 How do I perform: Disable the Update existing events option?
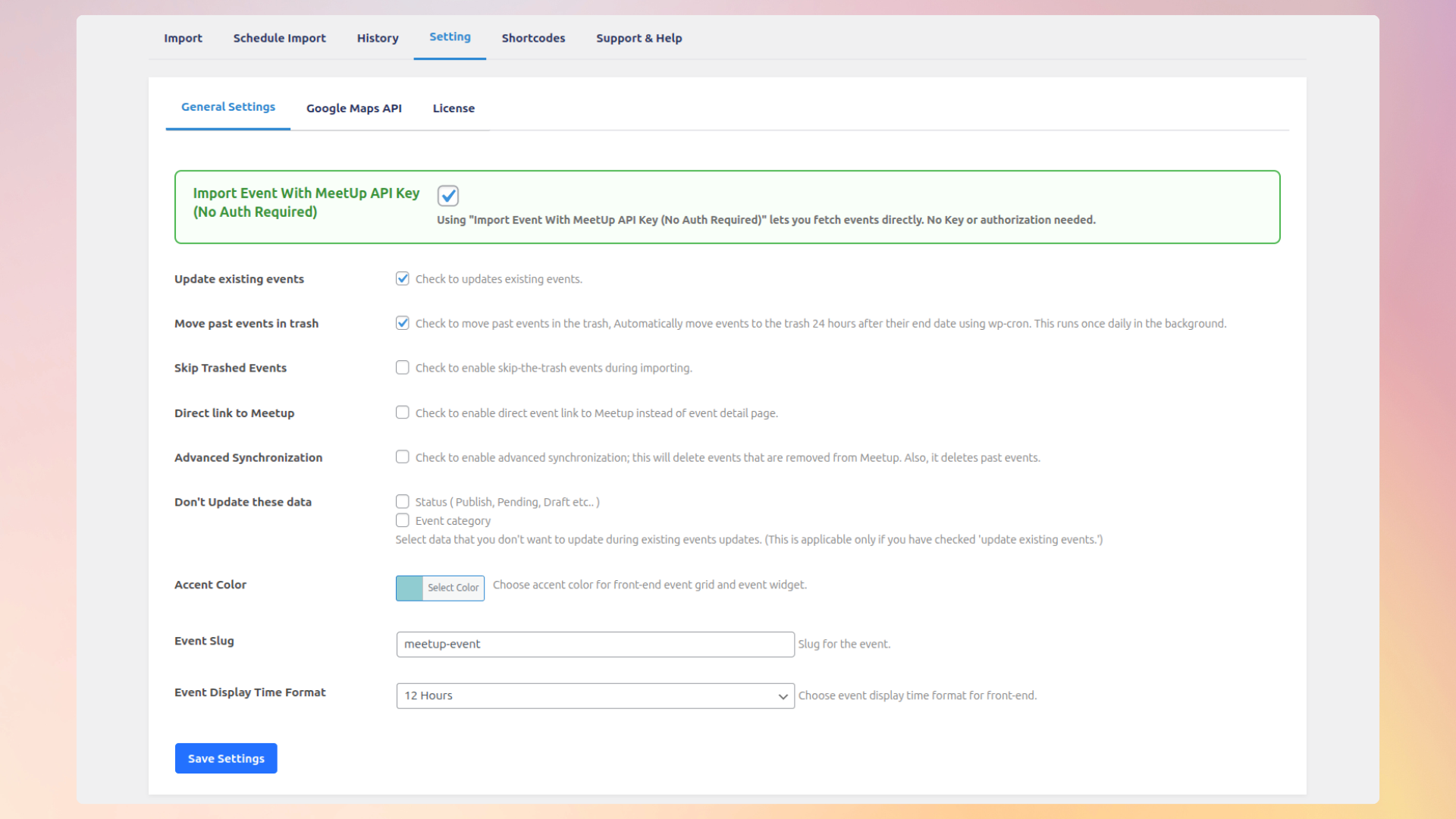403,278
